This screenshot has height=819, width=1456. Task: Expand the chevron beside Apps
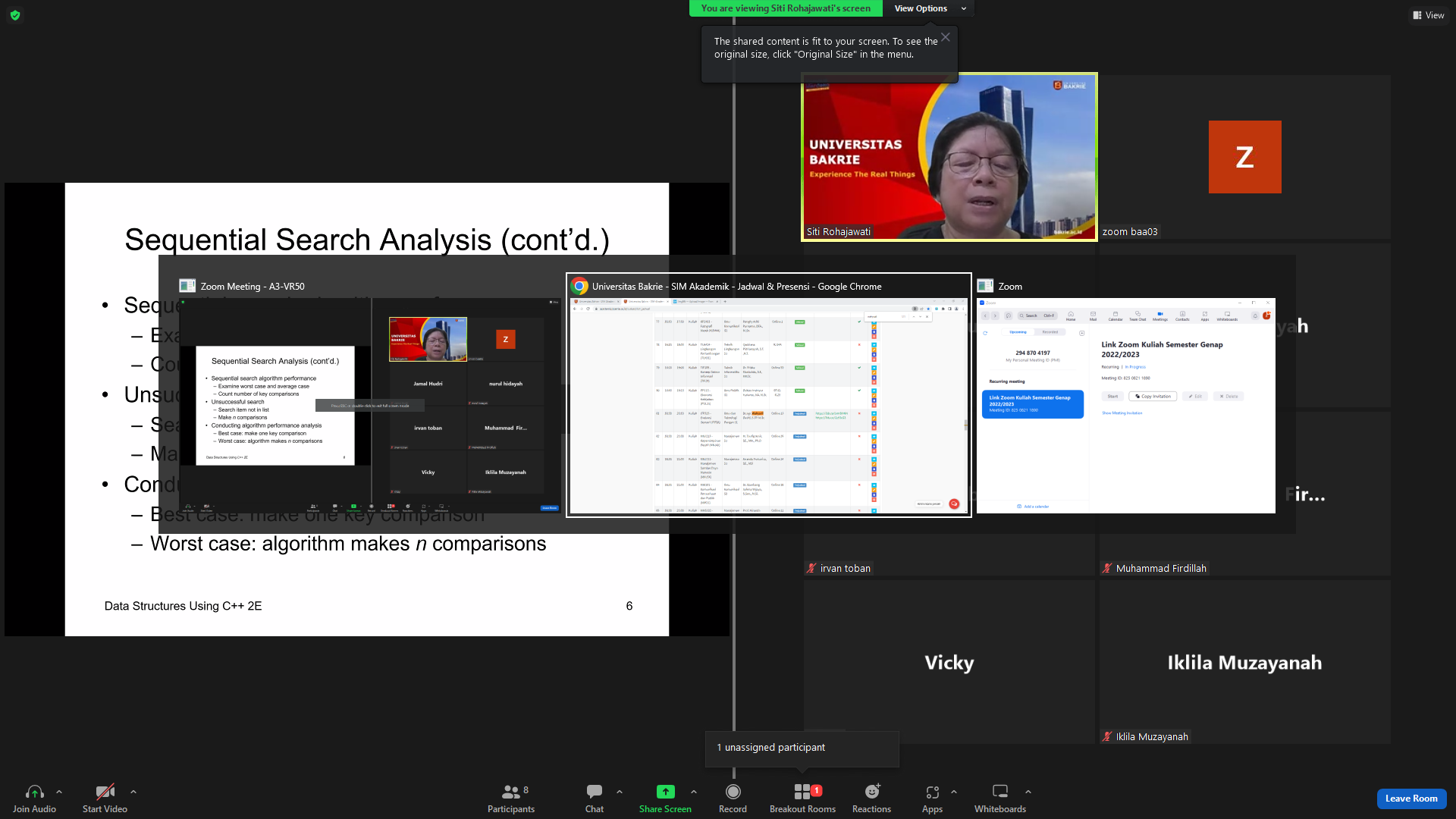tap(954, 792)
